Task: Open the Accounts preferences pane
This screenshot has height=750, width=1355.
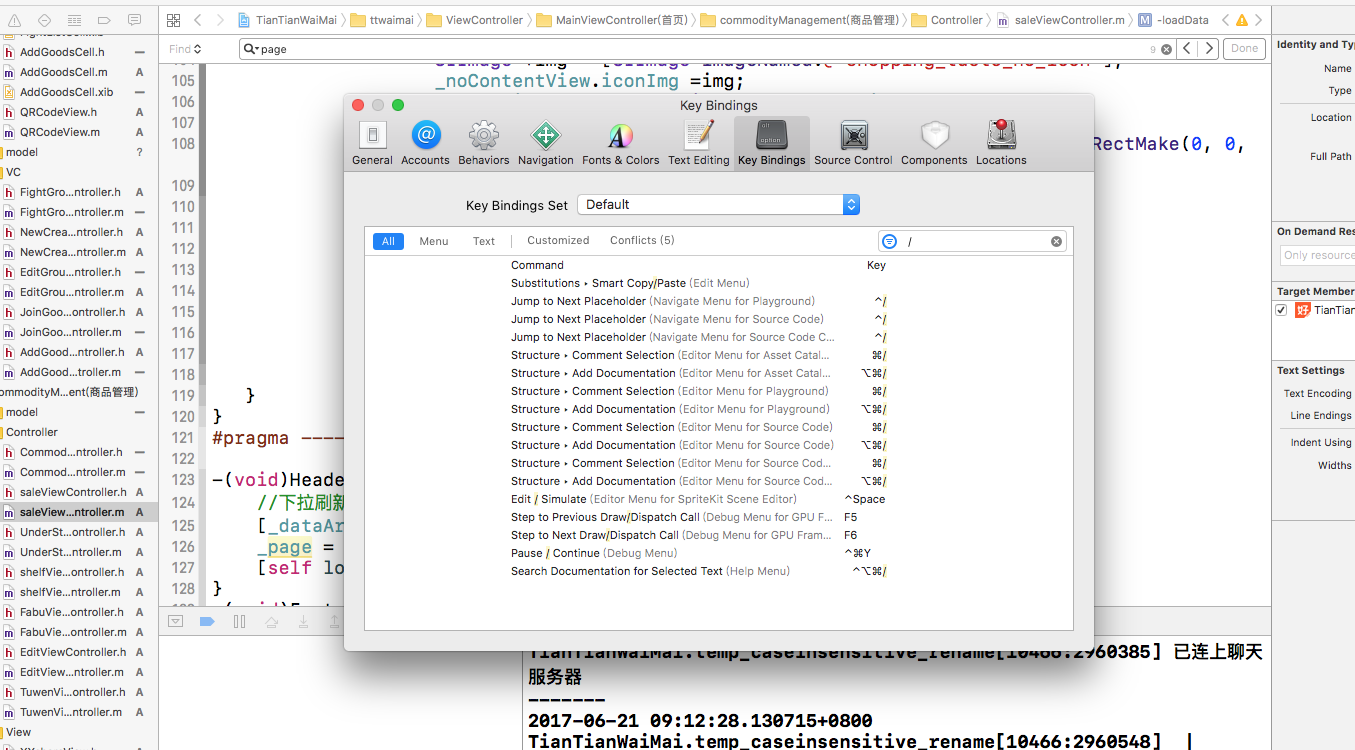Action: pyautogui.click(x=425, y=143)
